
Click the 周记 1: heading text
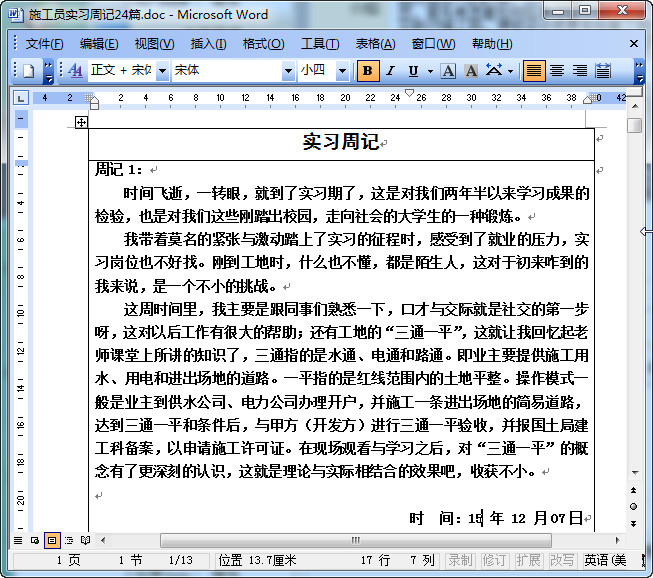tap(119, 169)
